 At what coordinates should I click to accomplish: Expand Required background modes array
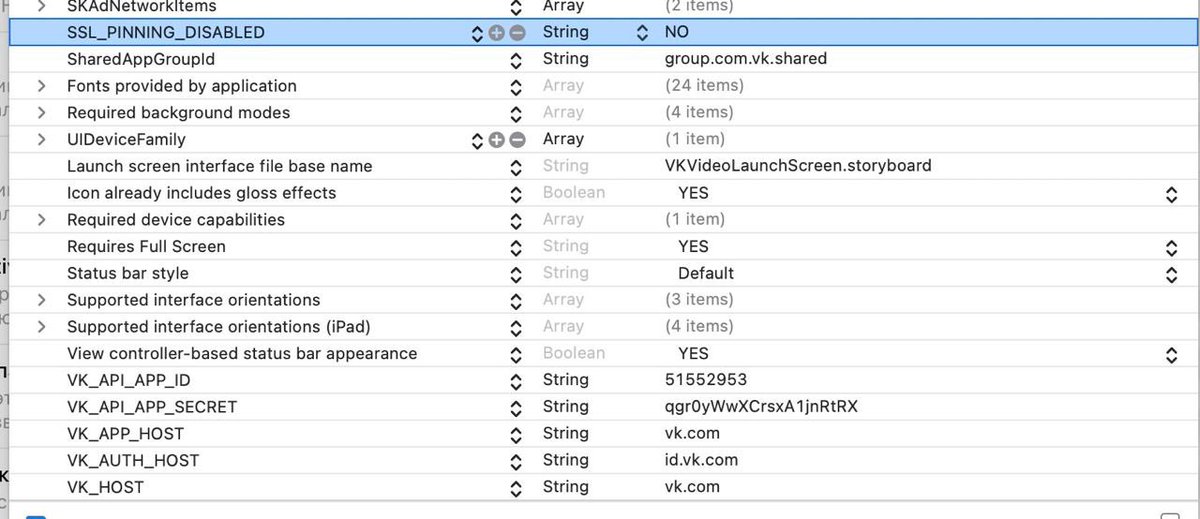point(42,113)
